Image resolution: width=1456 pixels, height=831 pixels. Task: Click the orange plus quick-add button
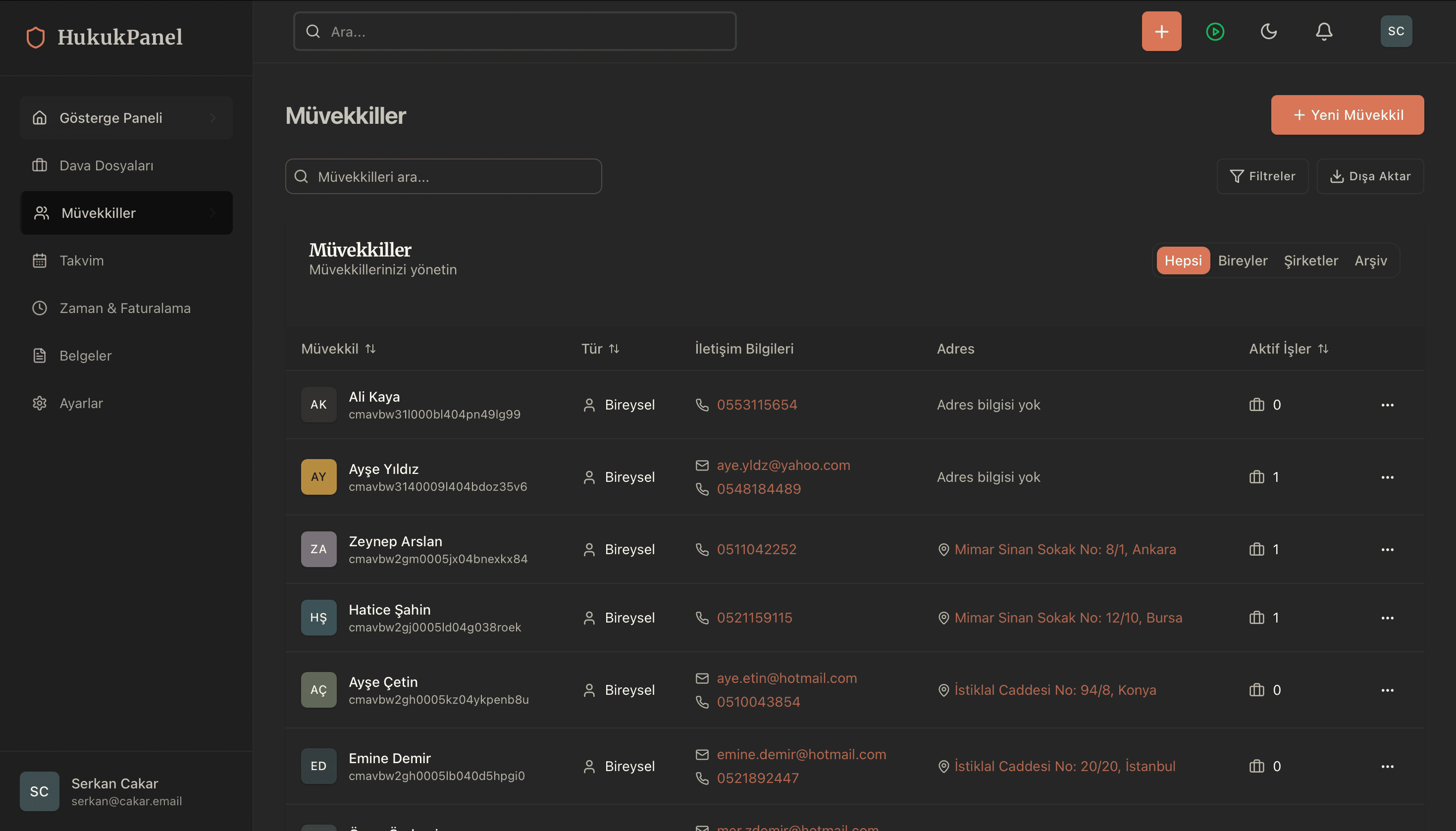coord(1161,31)
